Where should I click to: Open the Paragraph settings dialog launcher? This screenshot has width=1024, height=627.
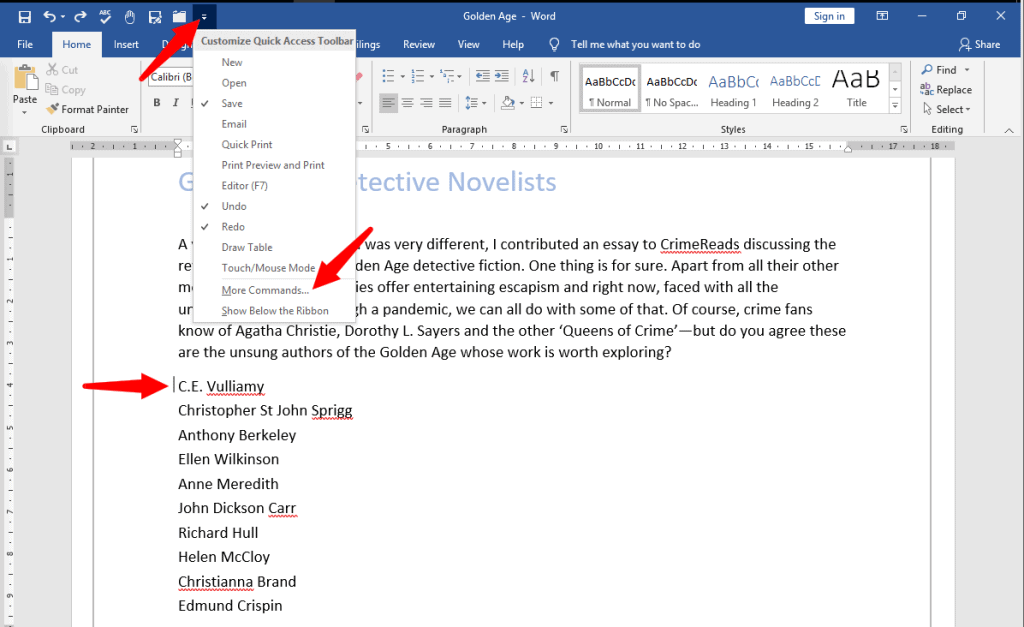564,129
